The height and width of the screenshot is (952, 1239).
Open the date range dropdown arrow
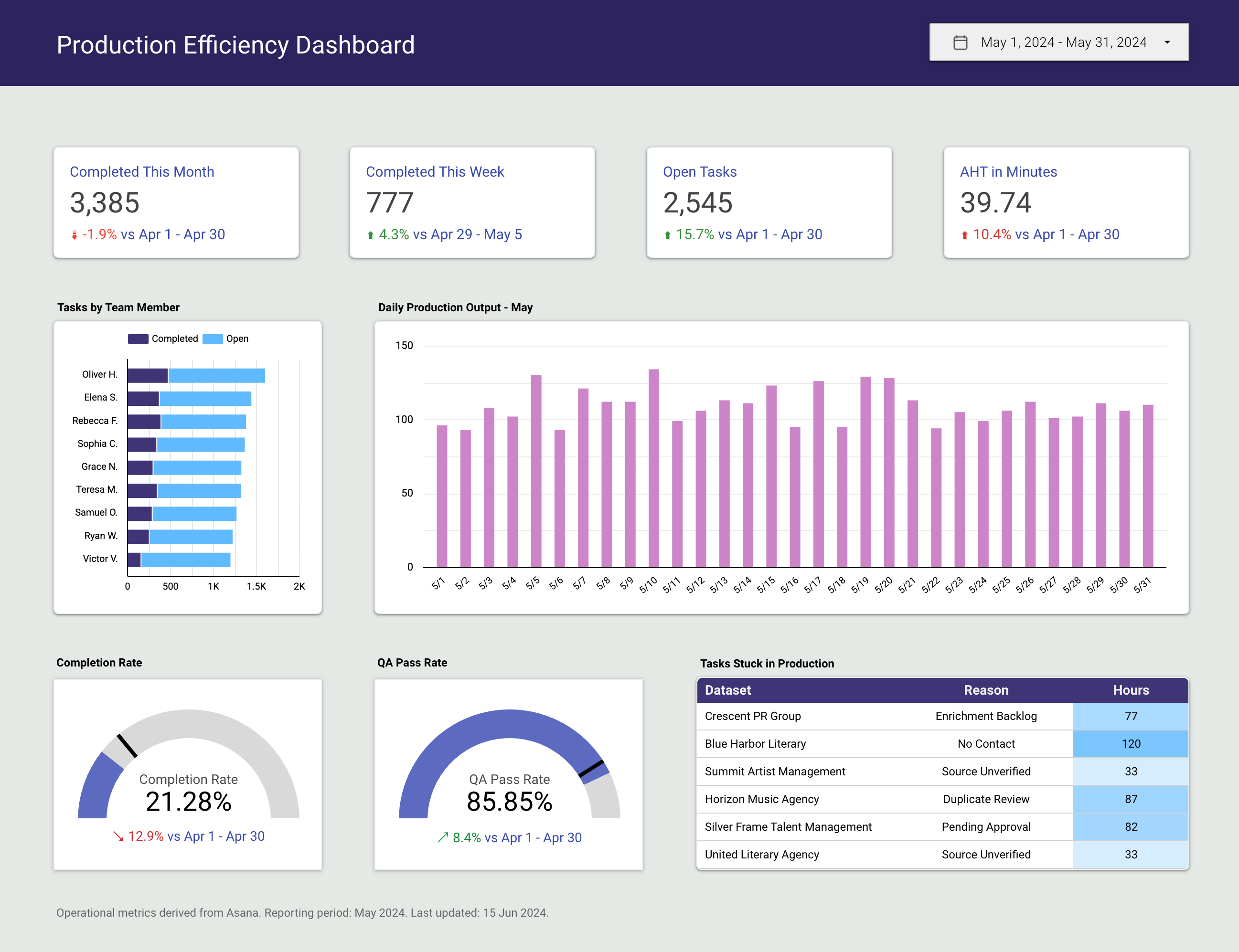click(x=1167, y=42)
